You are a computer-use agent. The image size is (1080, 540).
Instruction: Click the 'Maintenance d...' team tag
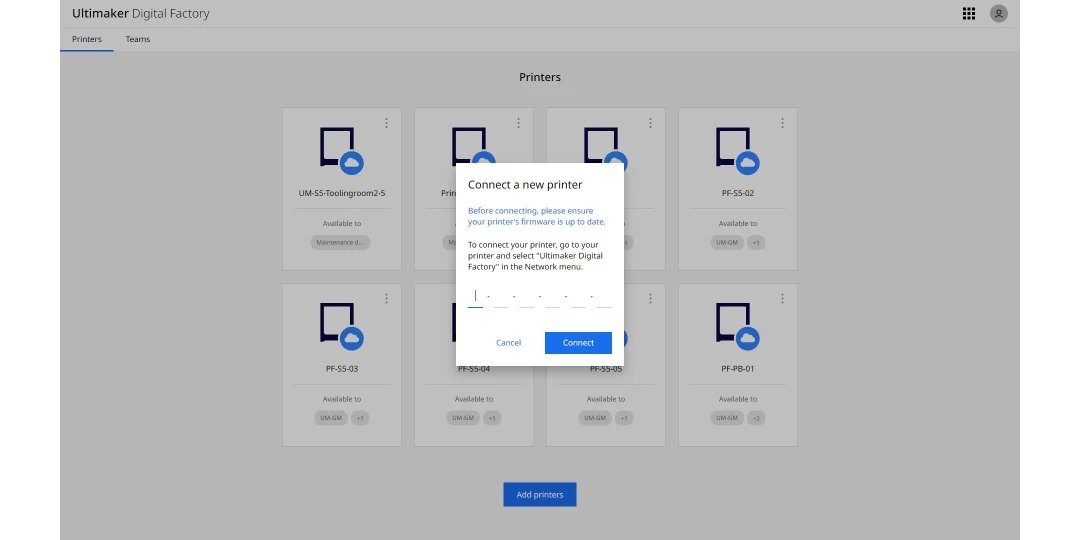(x=340, y=242)
